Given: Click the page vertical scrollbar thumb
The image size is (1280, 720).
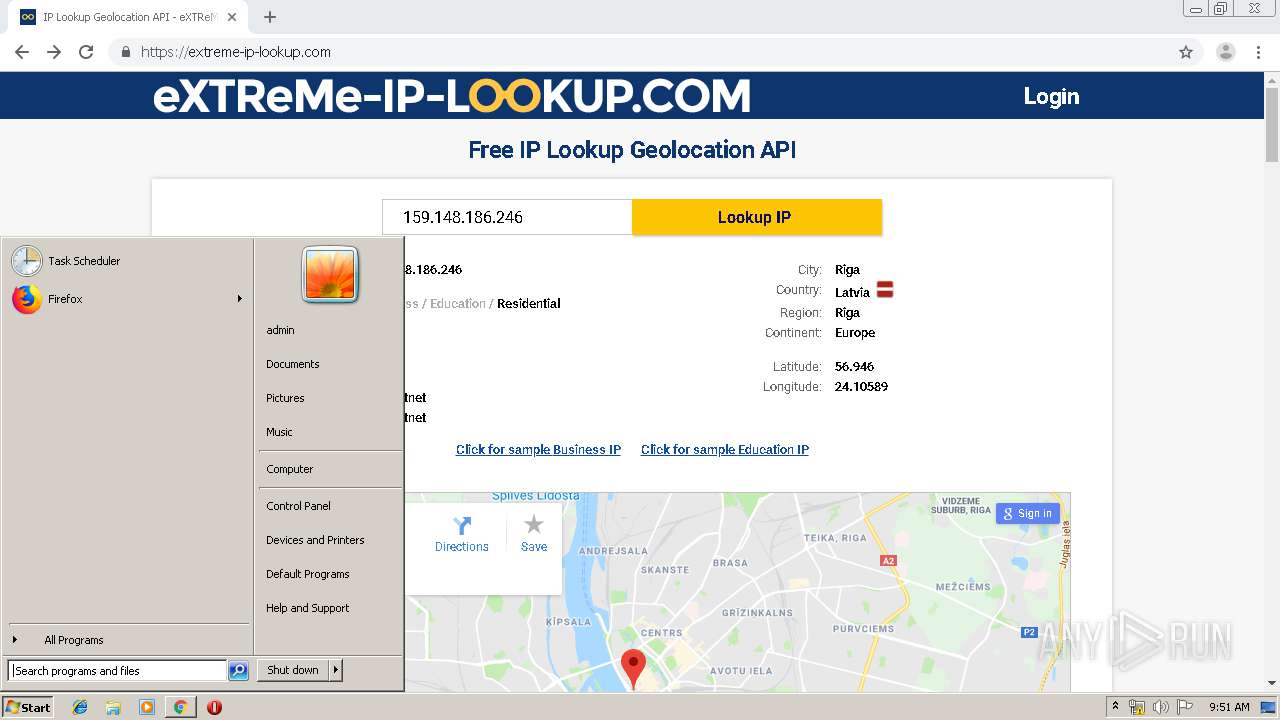Looking at the screenshot, I should (x=1272, y=123).
